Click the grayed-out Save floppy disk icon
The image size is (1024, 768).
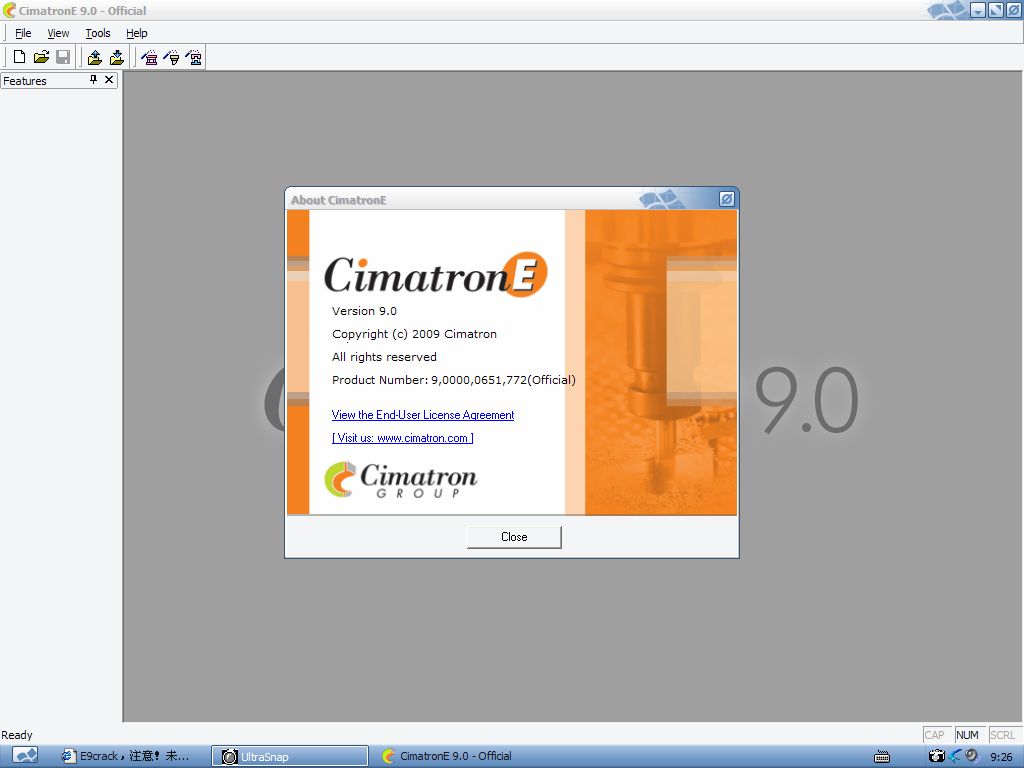(x=63, y=57)
